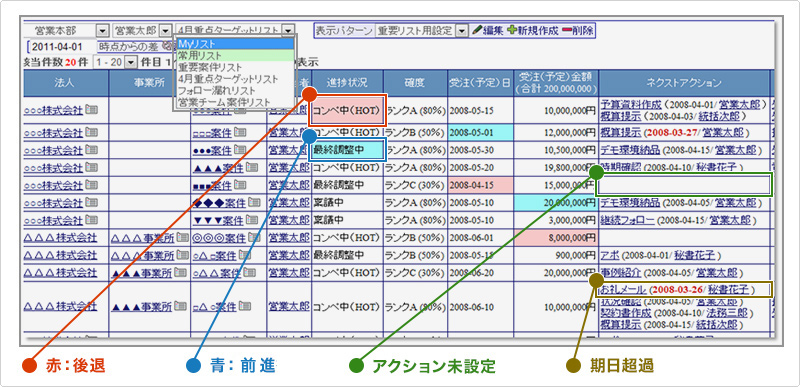
Task: Open the 1 - 20 page range dropdown
Action: (x=131, y=62)
